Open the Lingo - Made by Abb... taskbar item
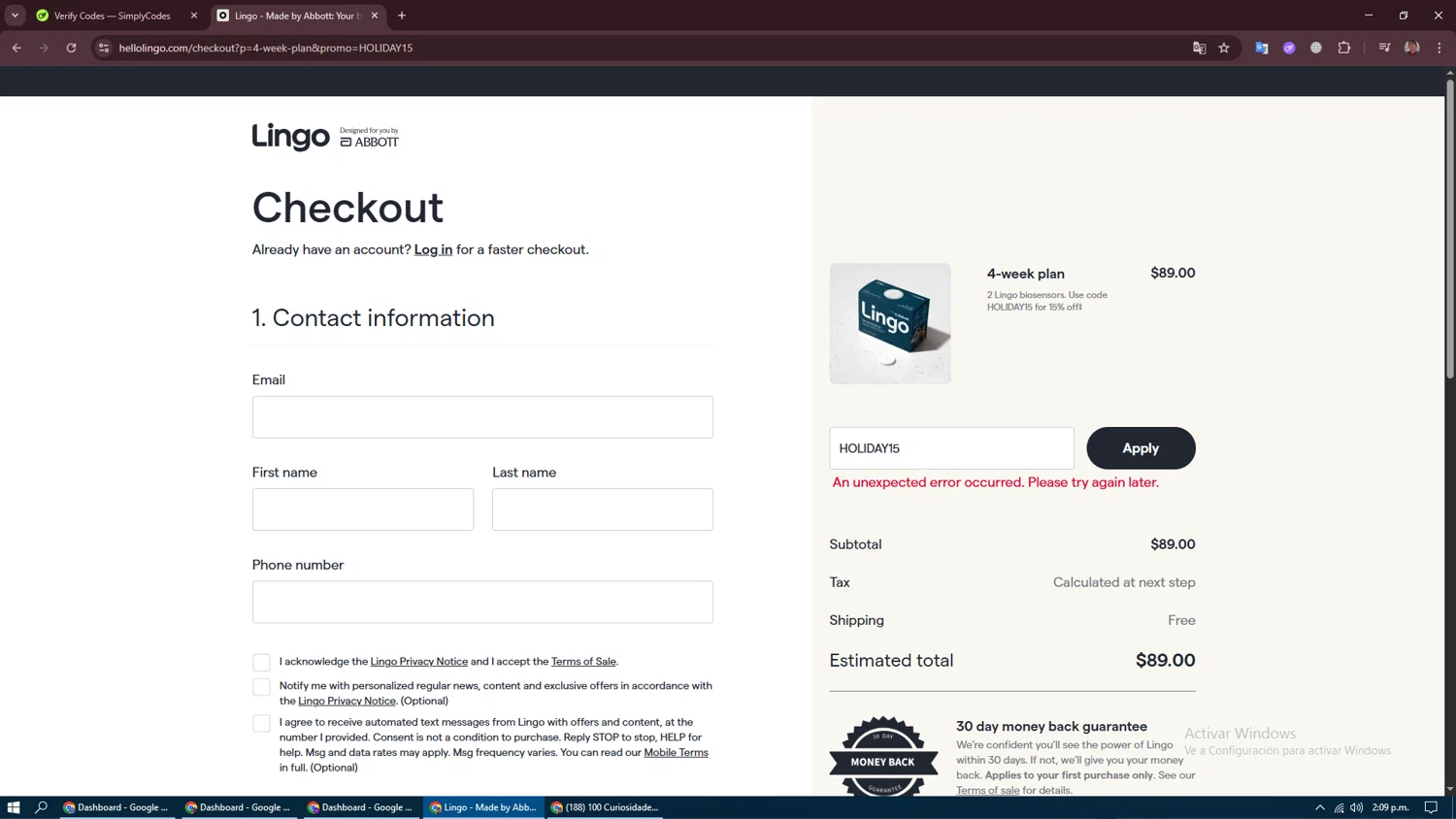The image size is (1456, 819). 482,807
